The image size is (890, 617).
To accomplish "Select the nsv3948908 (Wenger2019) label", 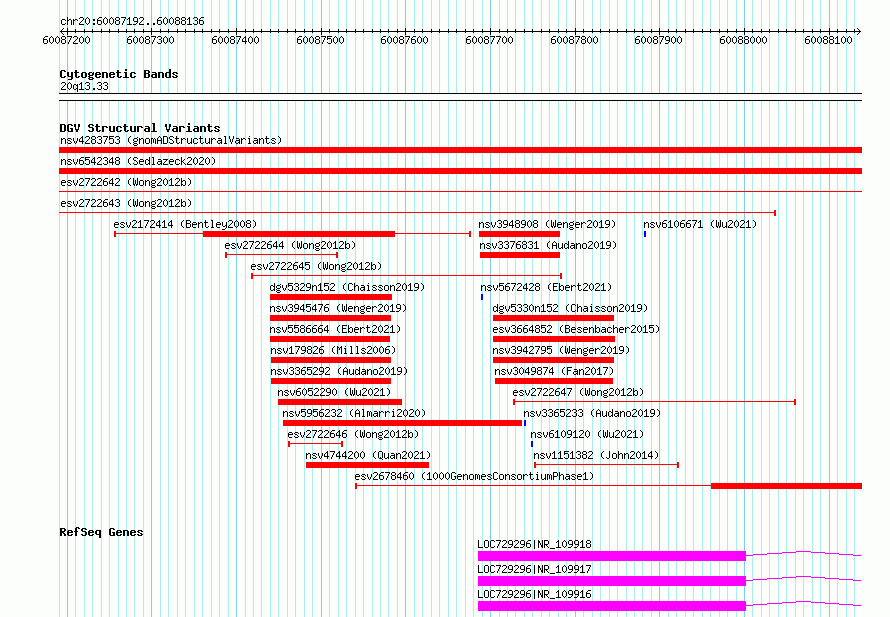I will tap(547, 224).
